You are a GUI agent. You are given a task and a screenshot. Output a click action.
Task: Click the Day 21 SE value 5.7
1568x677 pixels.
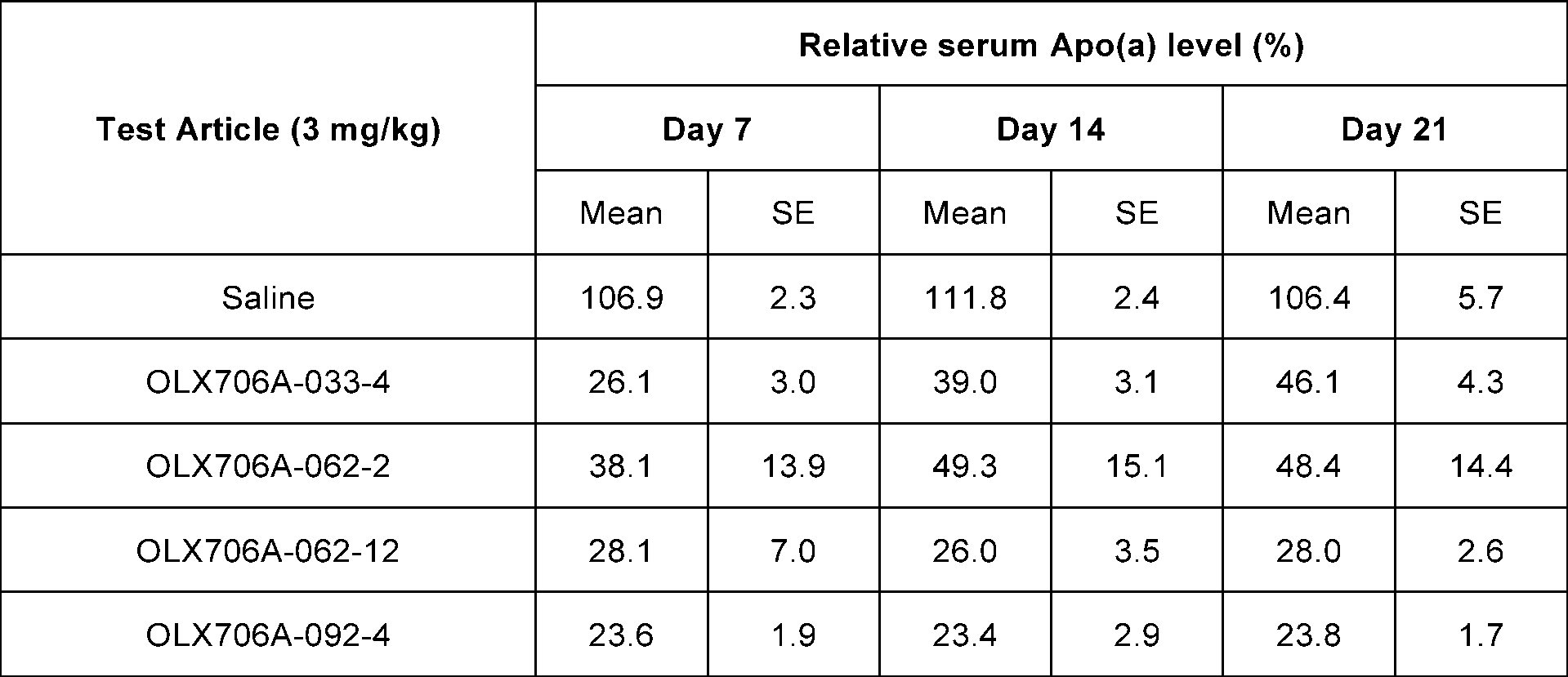1480,298
